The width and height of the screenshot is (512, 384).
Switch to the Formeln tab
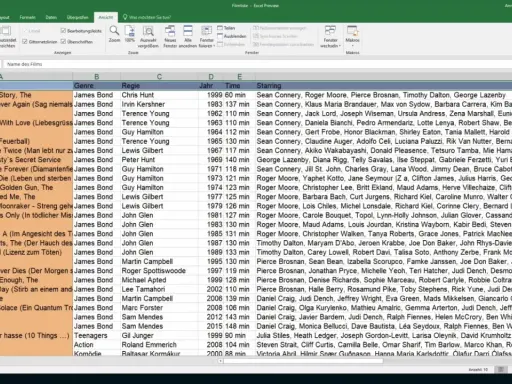27,17
